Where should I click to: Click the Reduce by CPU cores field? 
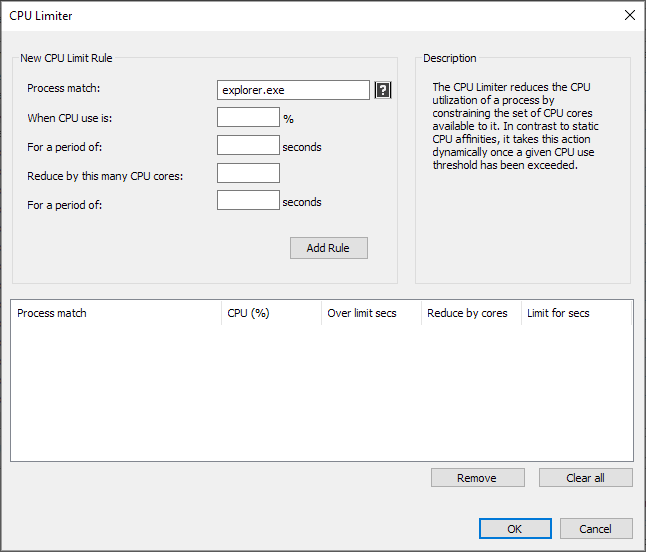pos(248,173)
